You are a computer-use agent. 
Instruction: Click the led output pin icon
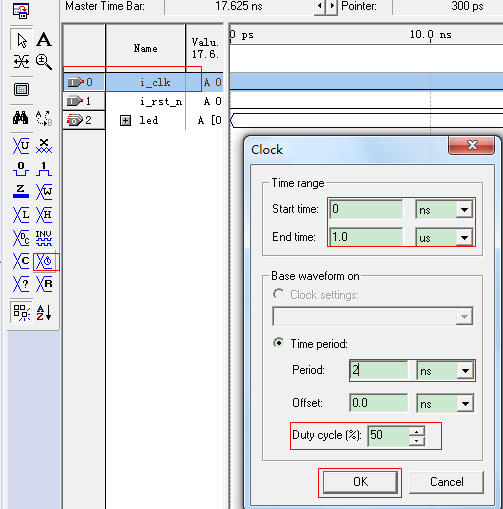click(x=75, y=120)
